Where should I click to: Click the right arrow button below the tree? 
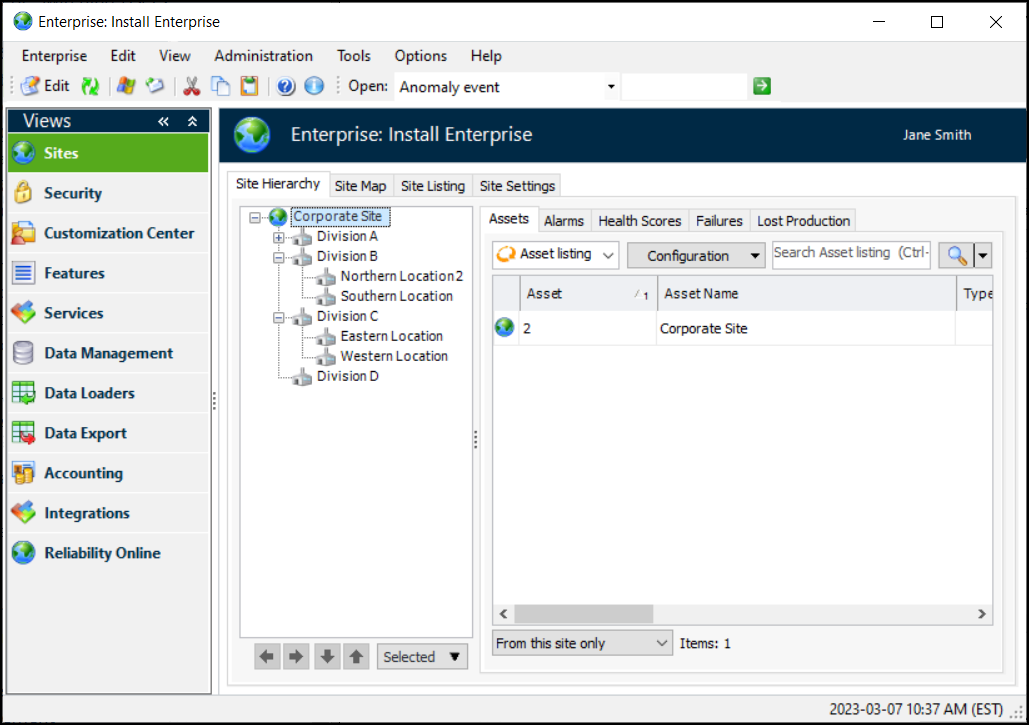(x=296, y=656)
